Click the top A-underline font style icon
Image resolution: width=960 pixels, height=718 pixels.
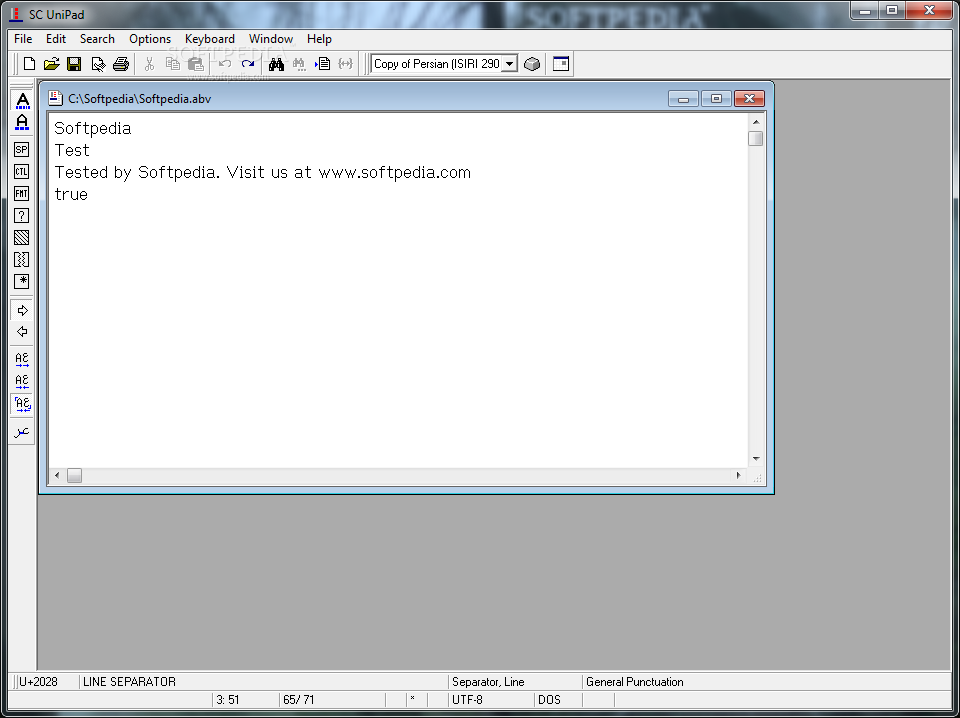(22, 100)
